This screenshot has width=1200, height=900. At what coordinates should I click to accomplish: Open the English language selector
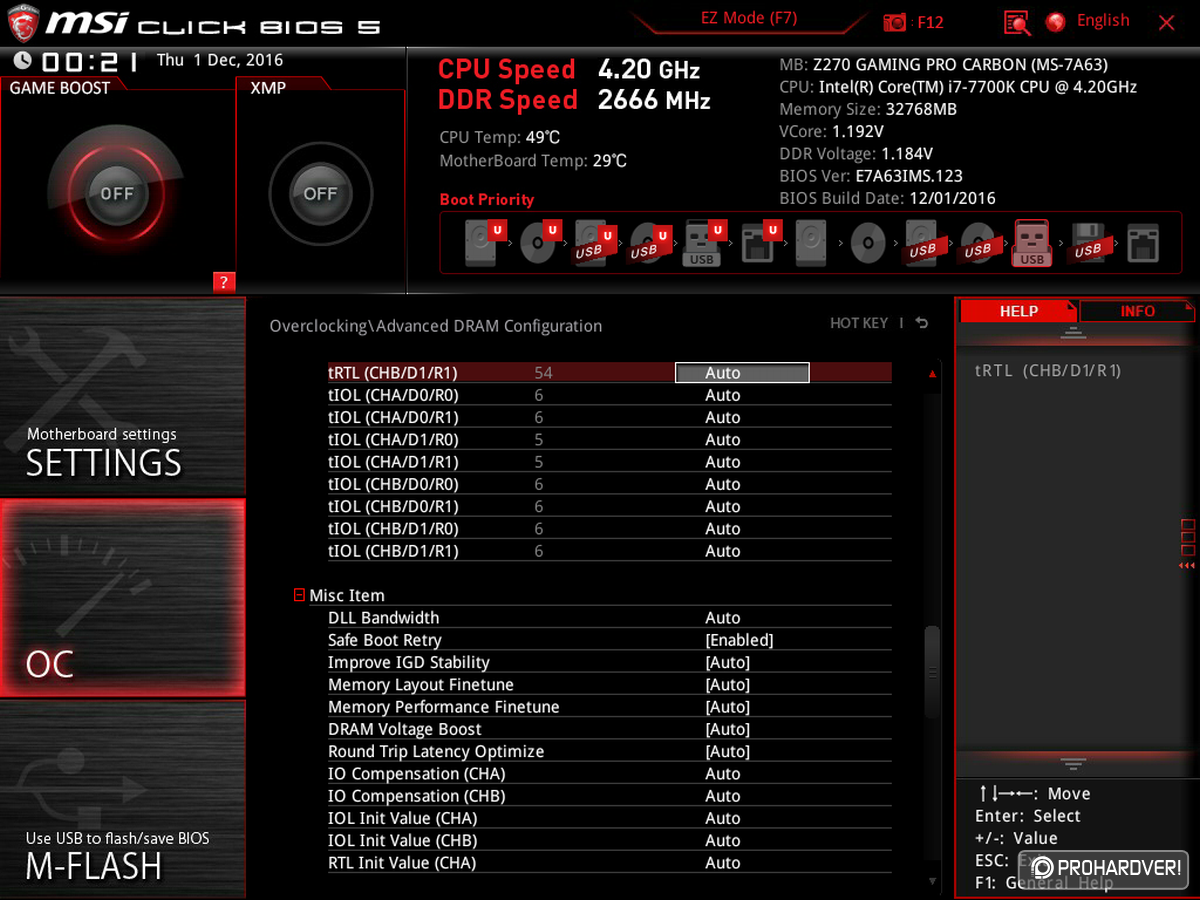point(1103,21)
